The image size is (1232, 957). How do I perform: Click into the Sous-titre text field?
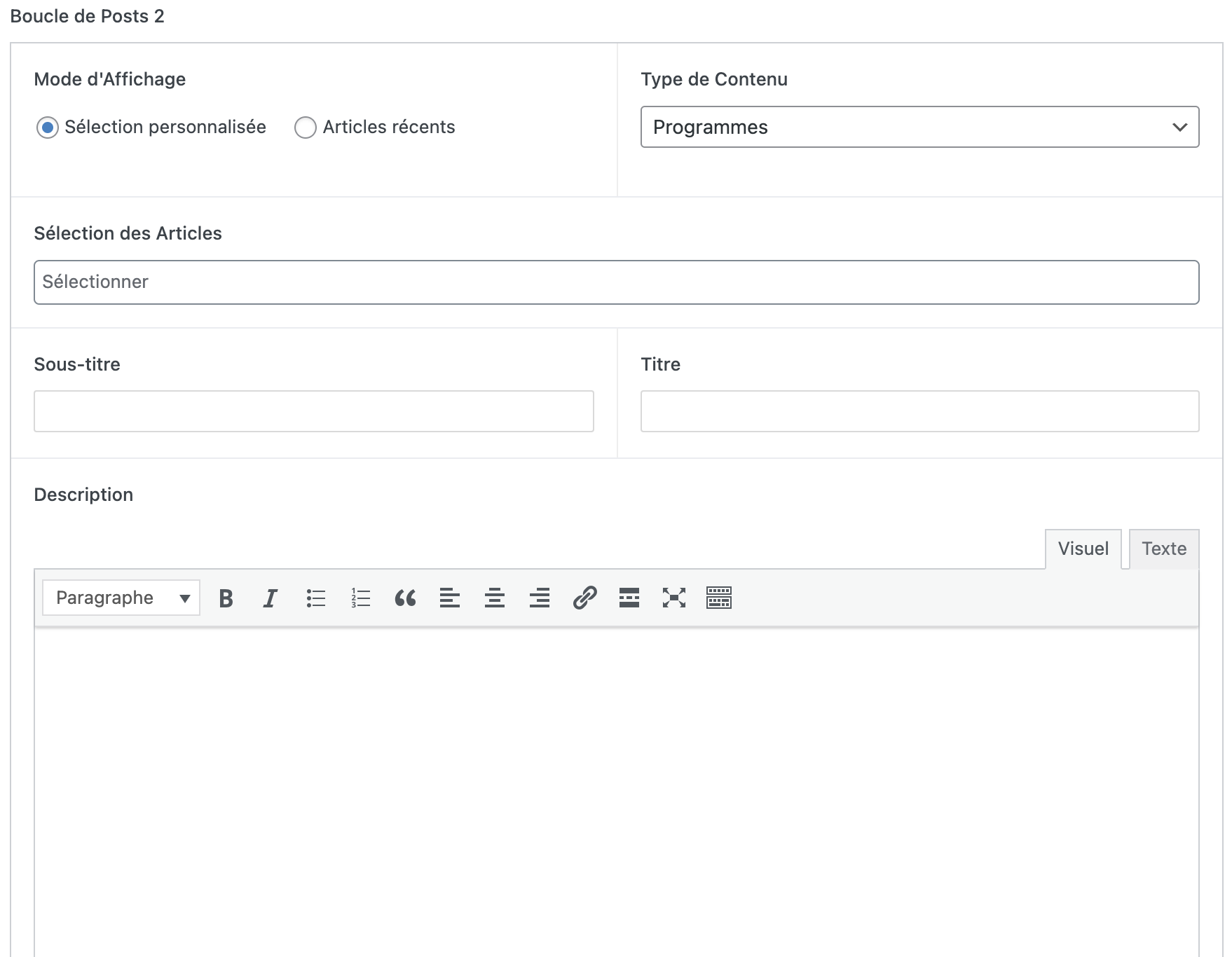[314, 411]
